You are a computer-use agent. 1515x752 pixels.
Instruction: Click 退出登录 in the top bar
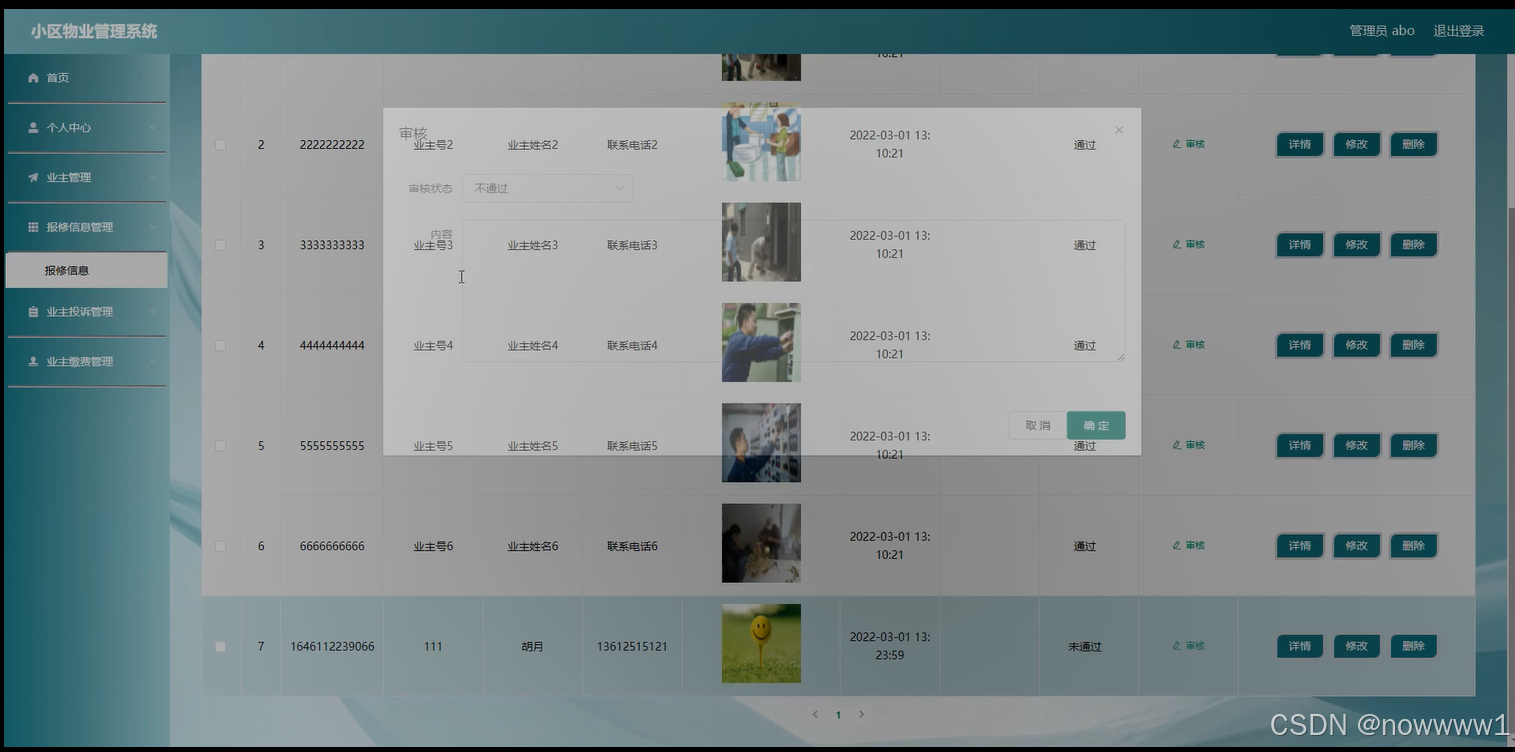(x=1459, y=30)
